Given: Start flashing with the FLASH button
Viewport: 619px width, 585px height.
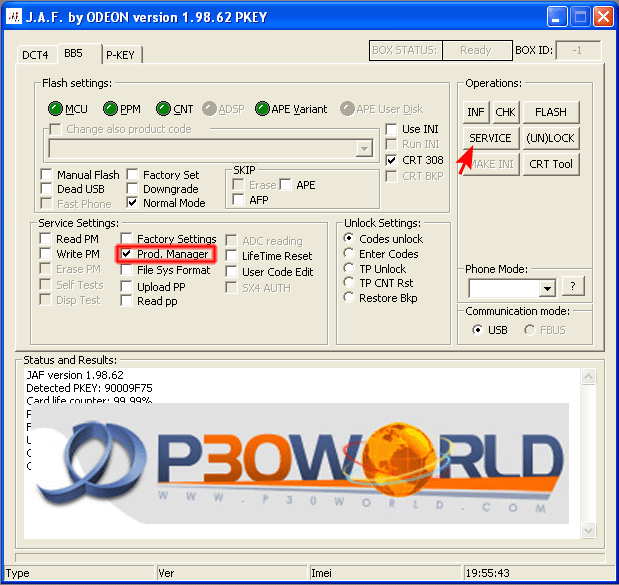Looking at the screenshot, I should (551, 112).
